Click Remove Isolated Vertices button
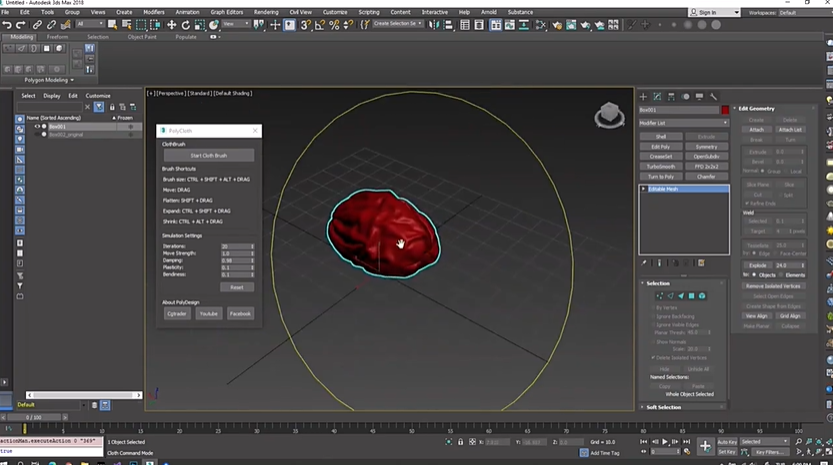Viewport: 833px width, 465px height. coord(773,286)
